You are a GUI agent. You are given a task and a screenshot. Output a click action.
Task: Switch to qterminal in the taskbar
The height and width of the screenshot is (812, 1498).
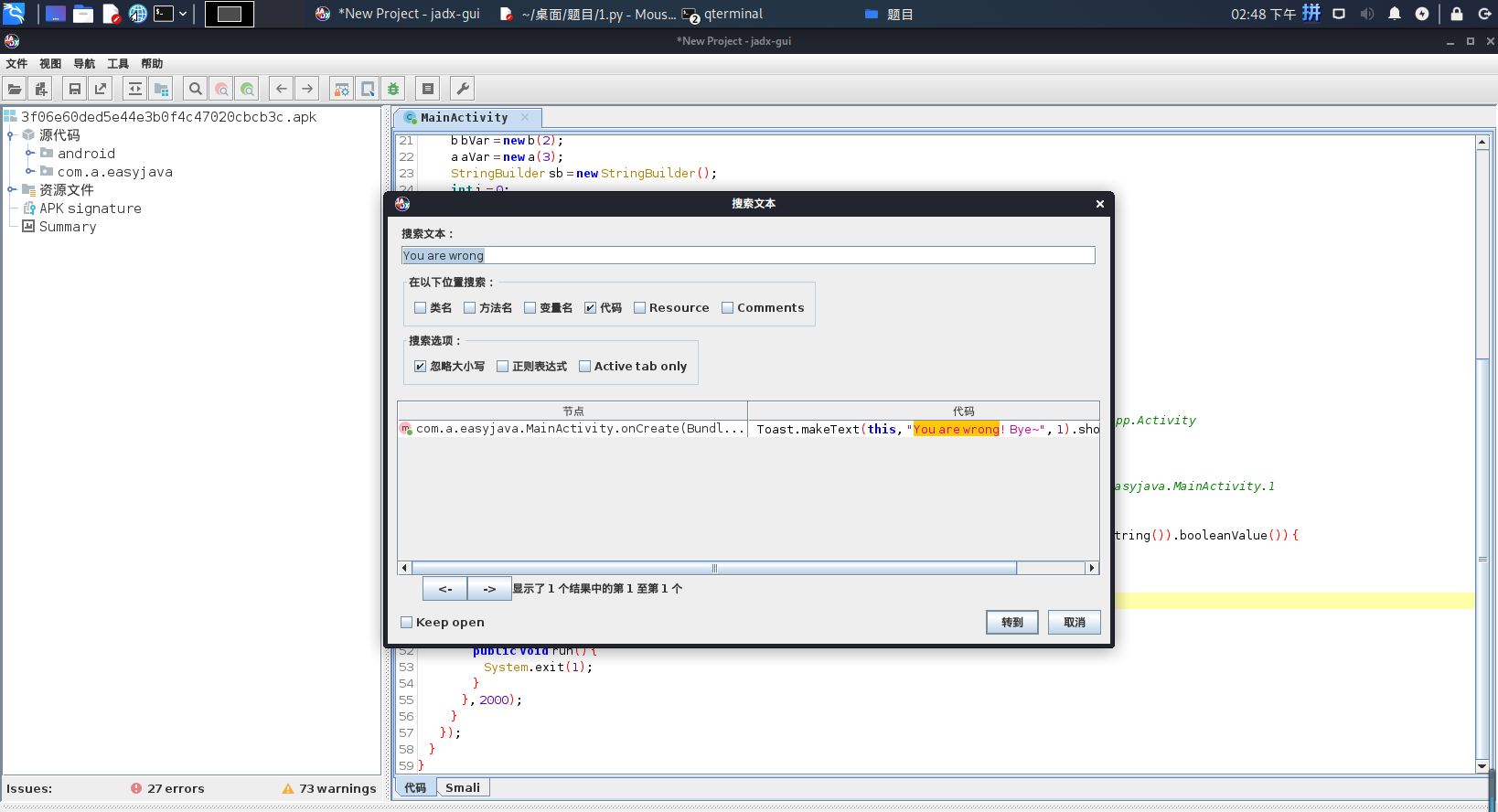point(722,14)
